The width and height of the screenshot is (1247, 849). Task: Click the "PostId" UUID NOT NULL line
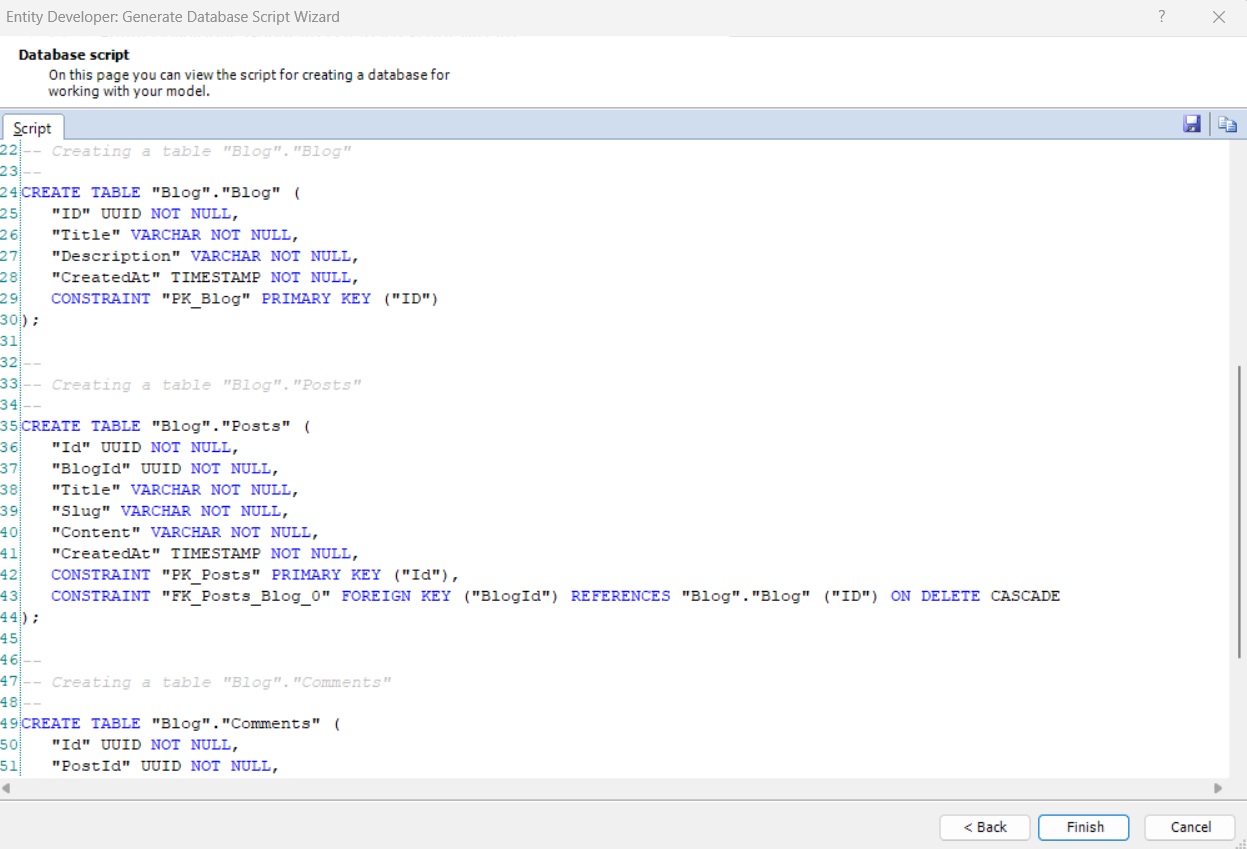165,766
